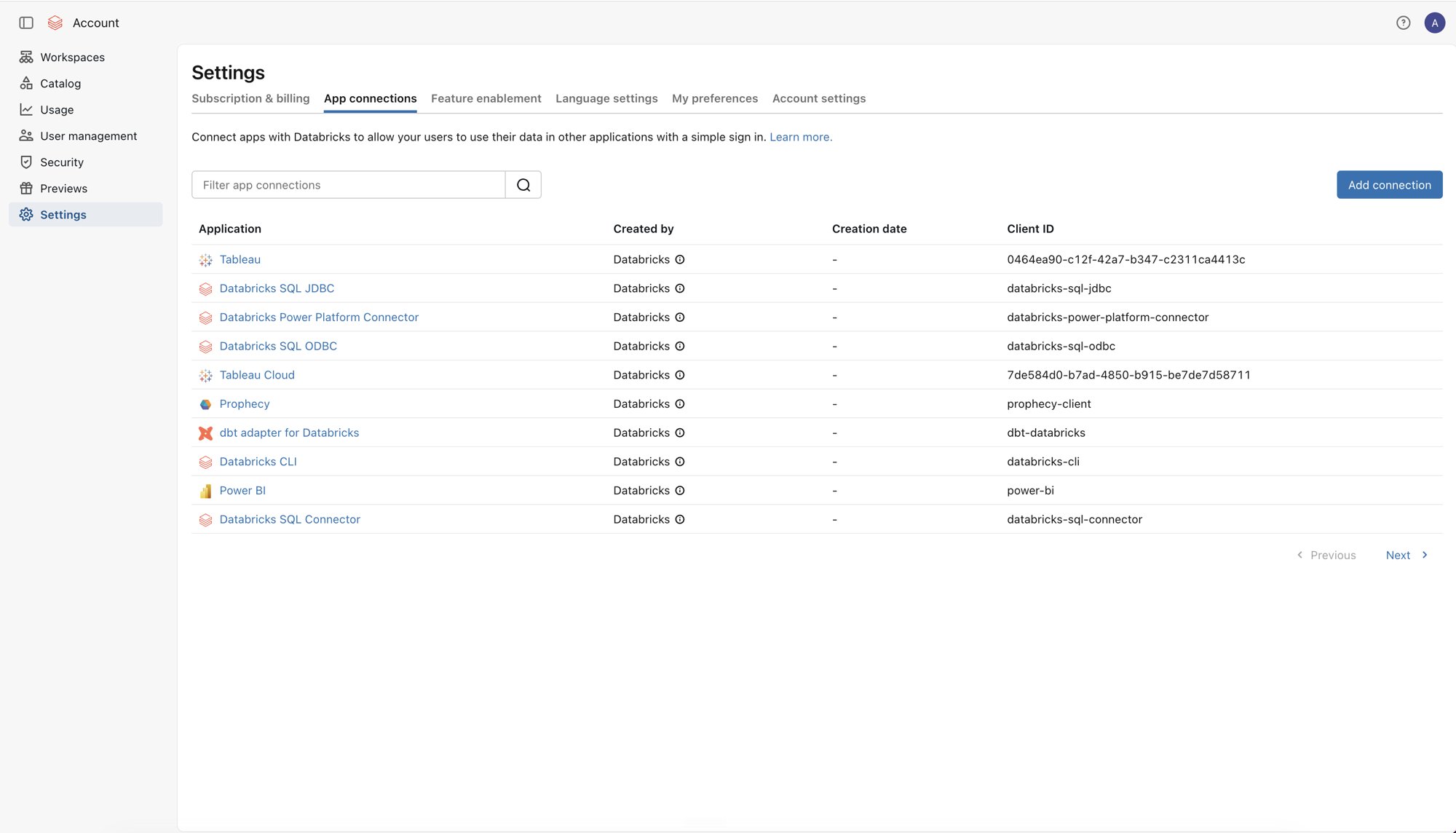This screenshot has height=833, width=1456.
Task: Click the dbt-databricks client ID
Action: coord(1045,433)
